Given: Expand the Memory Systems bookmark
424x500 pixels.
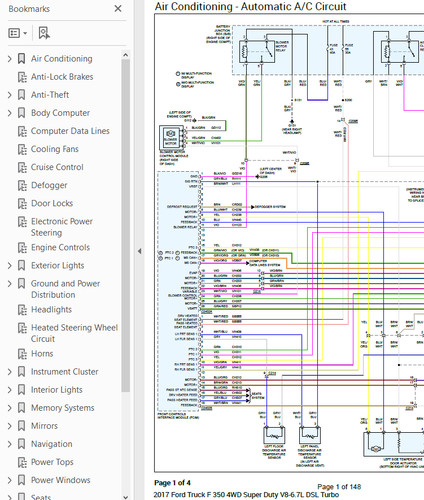Looking at the screenshot, I should (x=10, y=408).
